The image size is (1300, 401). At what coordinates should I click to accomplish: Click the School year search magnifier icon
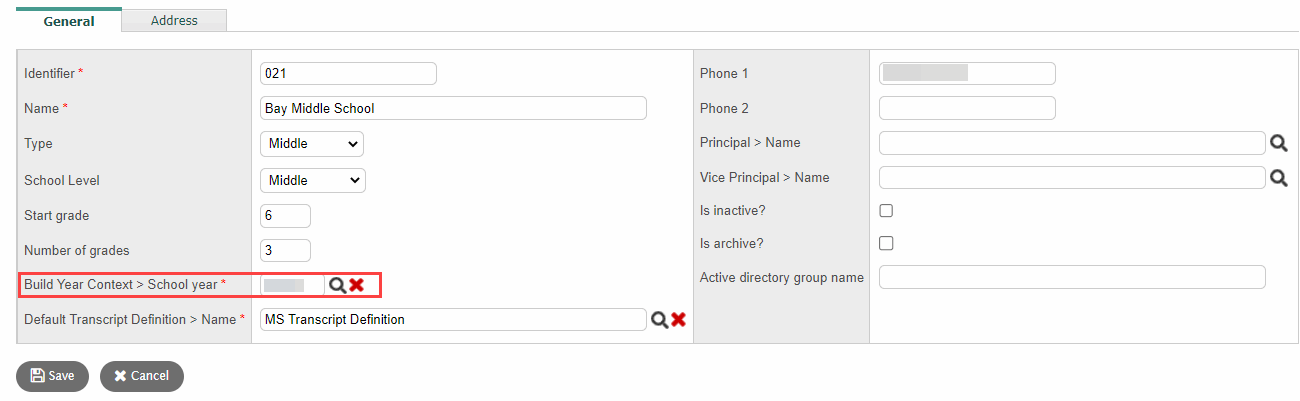[338, 286]
